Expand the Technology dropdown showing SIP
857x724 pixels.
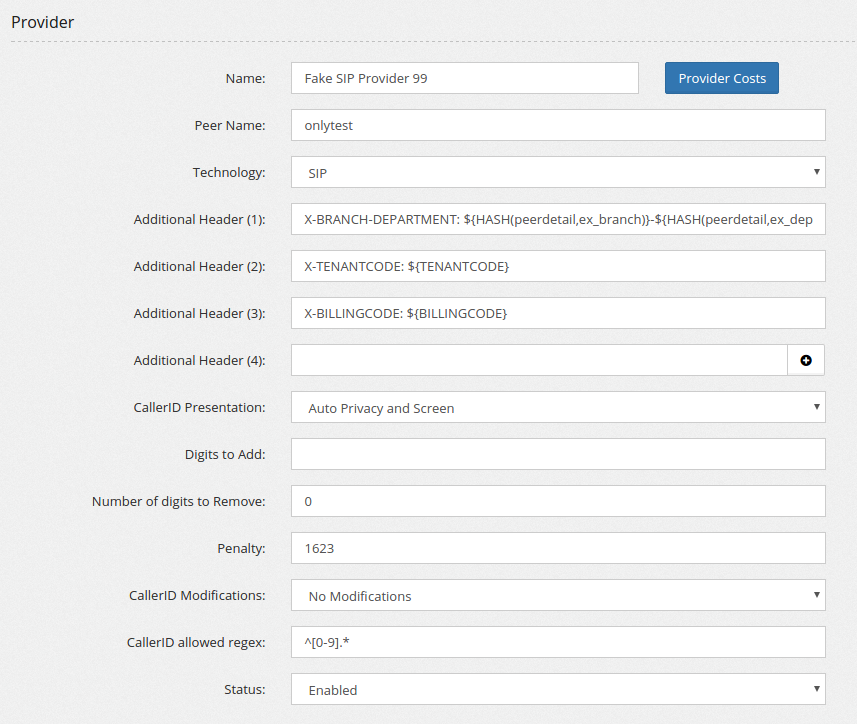pos(558,173)
